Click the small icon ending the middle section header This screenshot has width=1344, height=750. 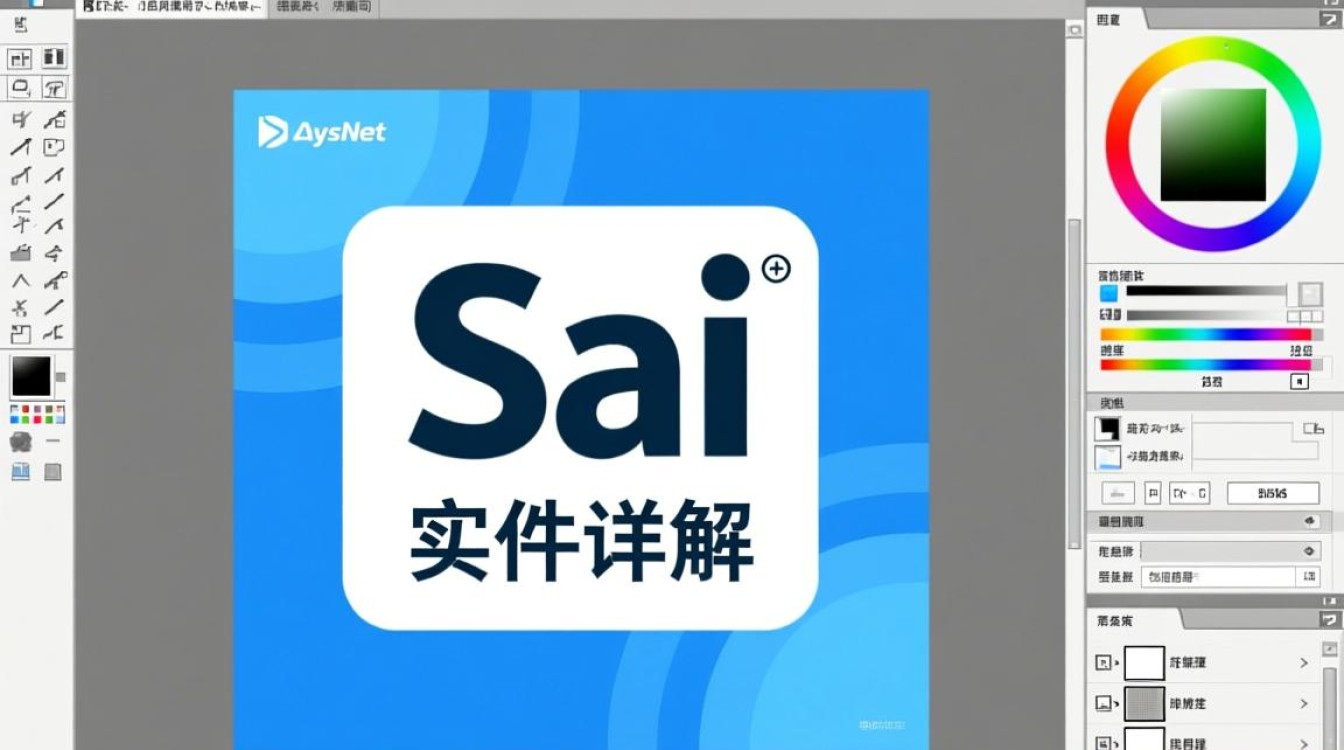1311,522
